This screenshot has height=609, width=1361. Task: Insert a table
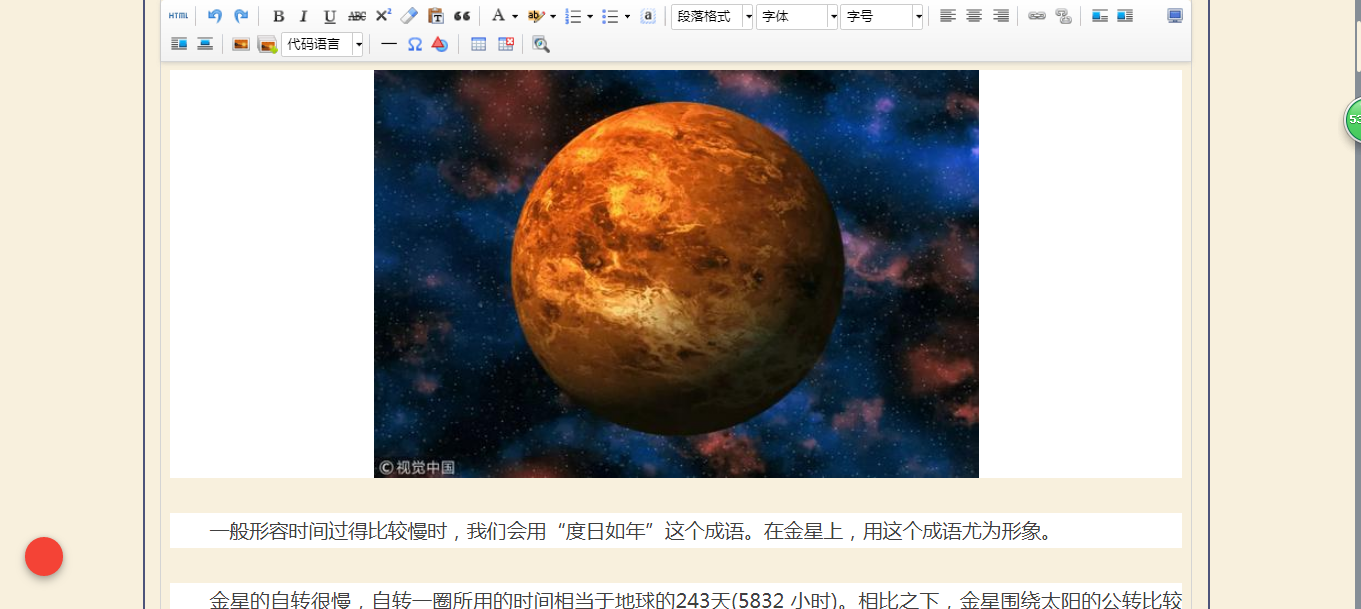click(479, 44)
